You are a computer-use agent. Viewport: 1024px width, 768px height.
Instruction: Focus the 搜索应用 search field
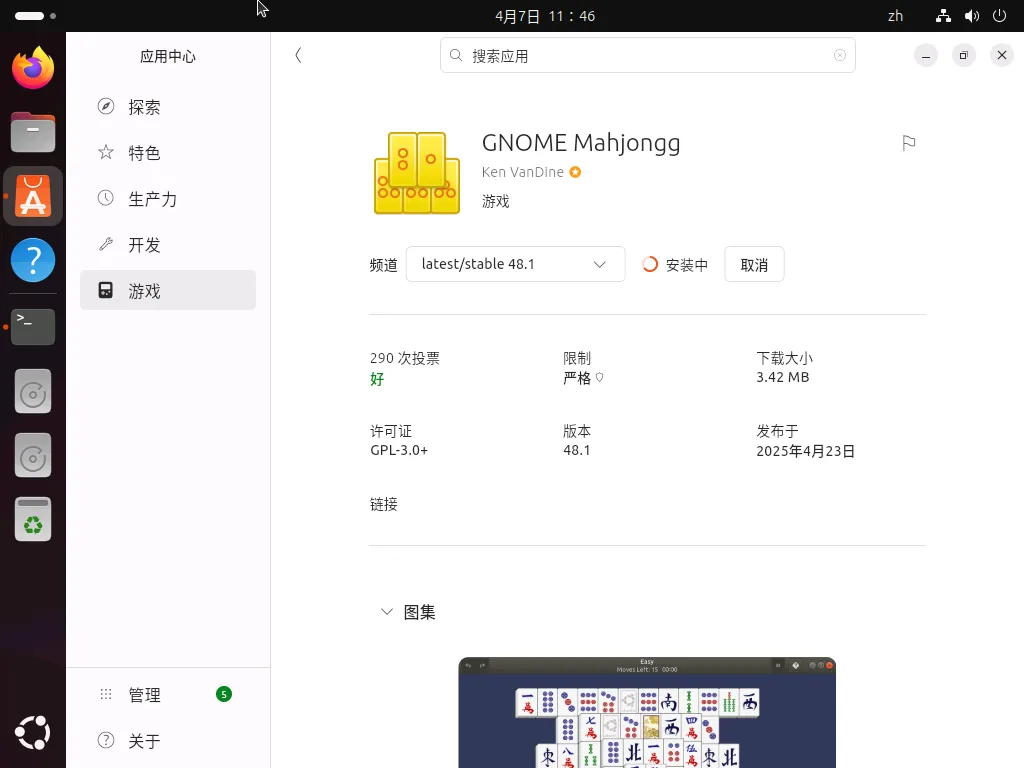pyautogui.click(x=648, y=56)
